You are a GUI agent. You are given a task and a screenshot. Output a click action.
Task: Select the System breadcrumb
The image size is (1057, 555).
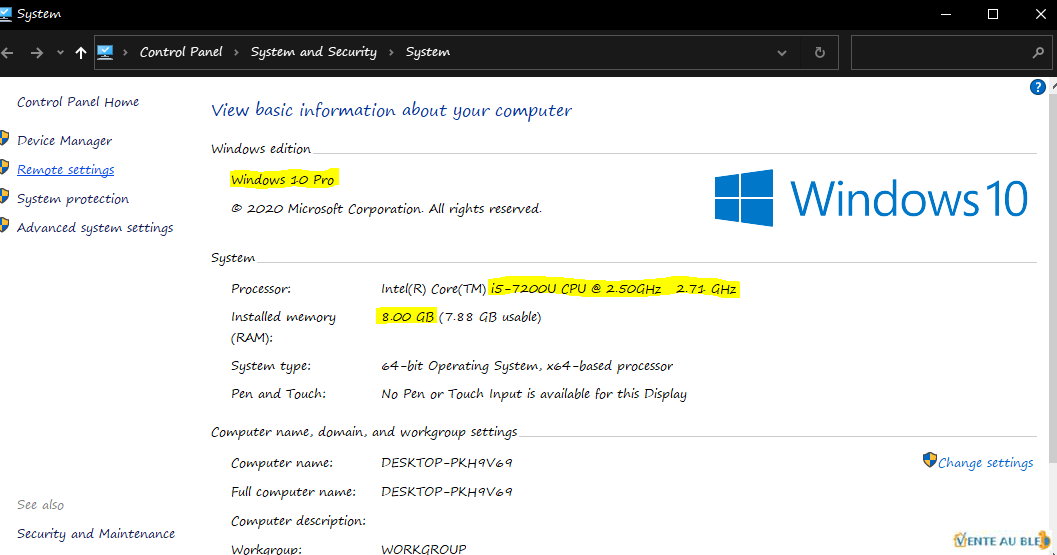click(x=427, y=52)
